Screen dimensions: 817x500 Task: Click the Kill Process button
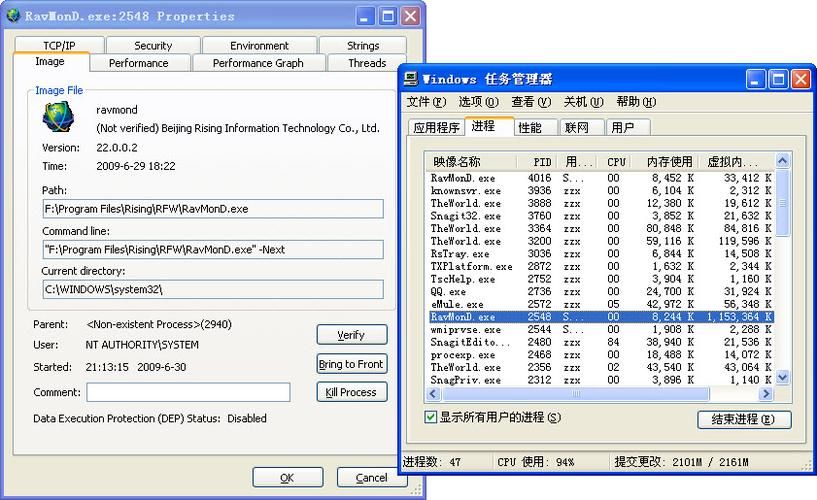(352, 392)
